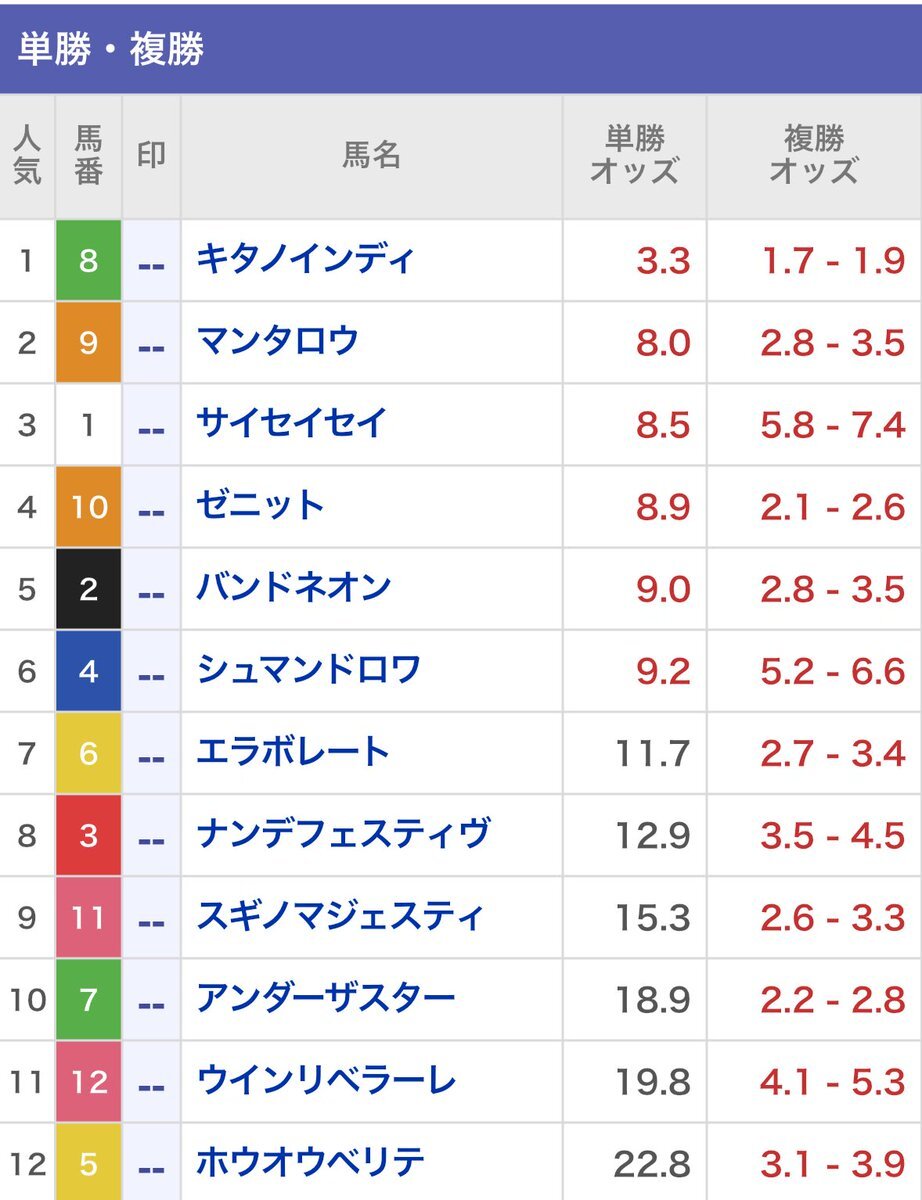Click the blue number 4 box

point(88,671)
